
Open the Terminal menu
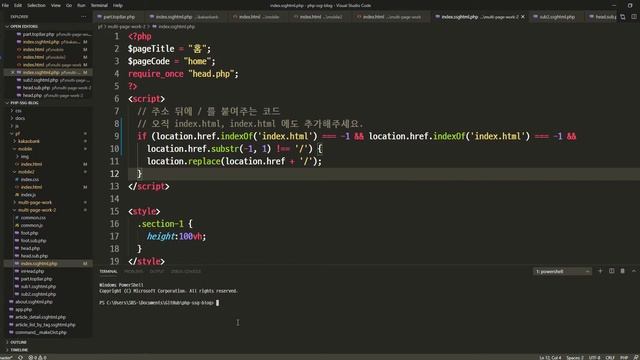pos(99,5)
